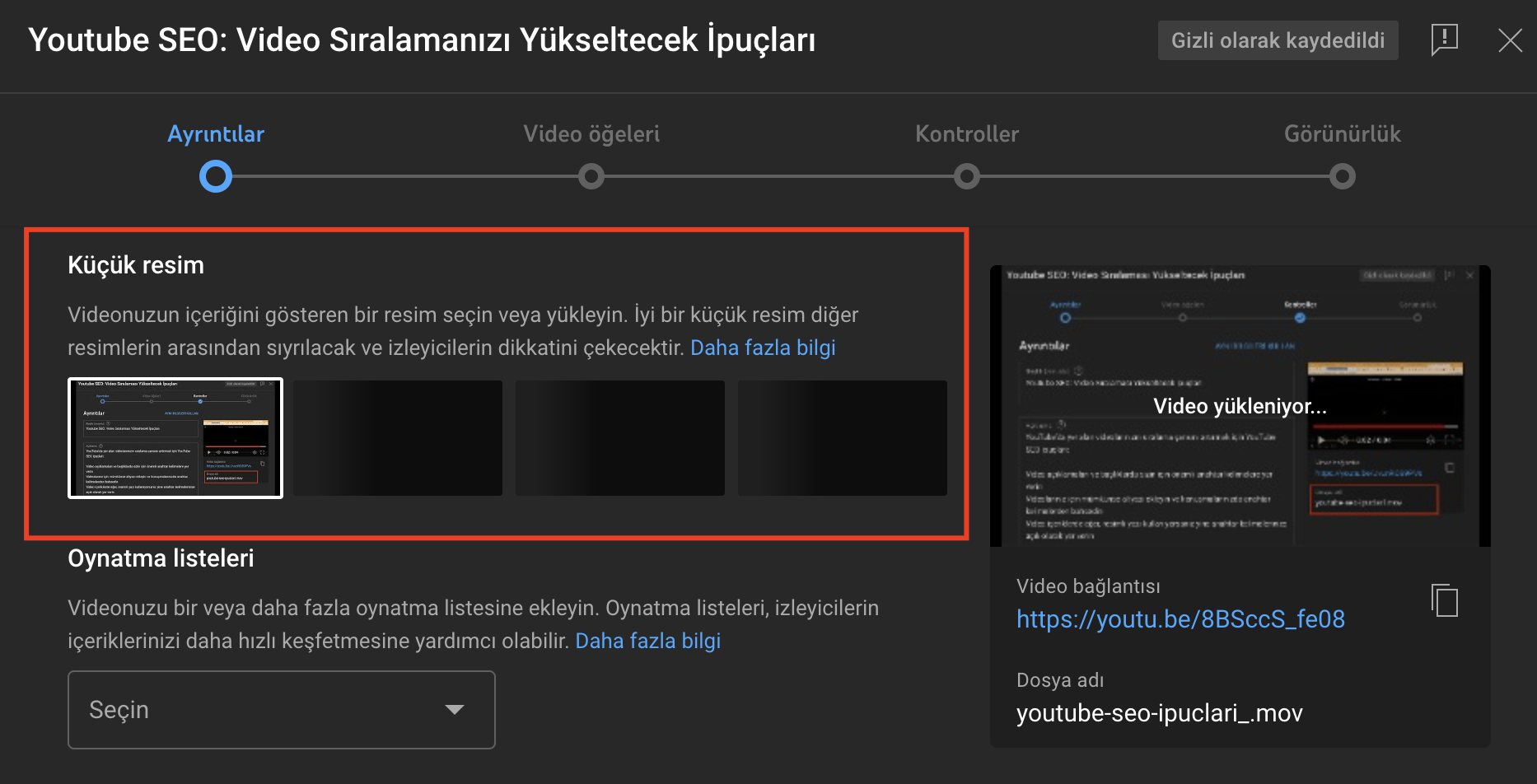Choose the second dark thumbnail
Viewport: 1537px width, 784px height.
coord(398,438)
